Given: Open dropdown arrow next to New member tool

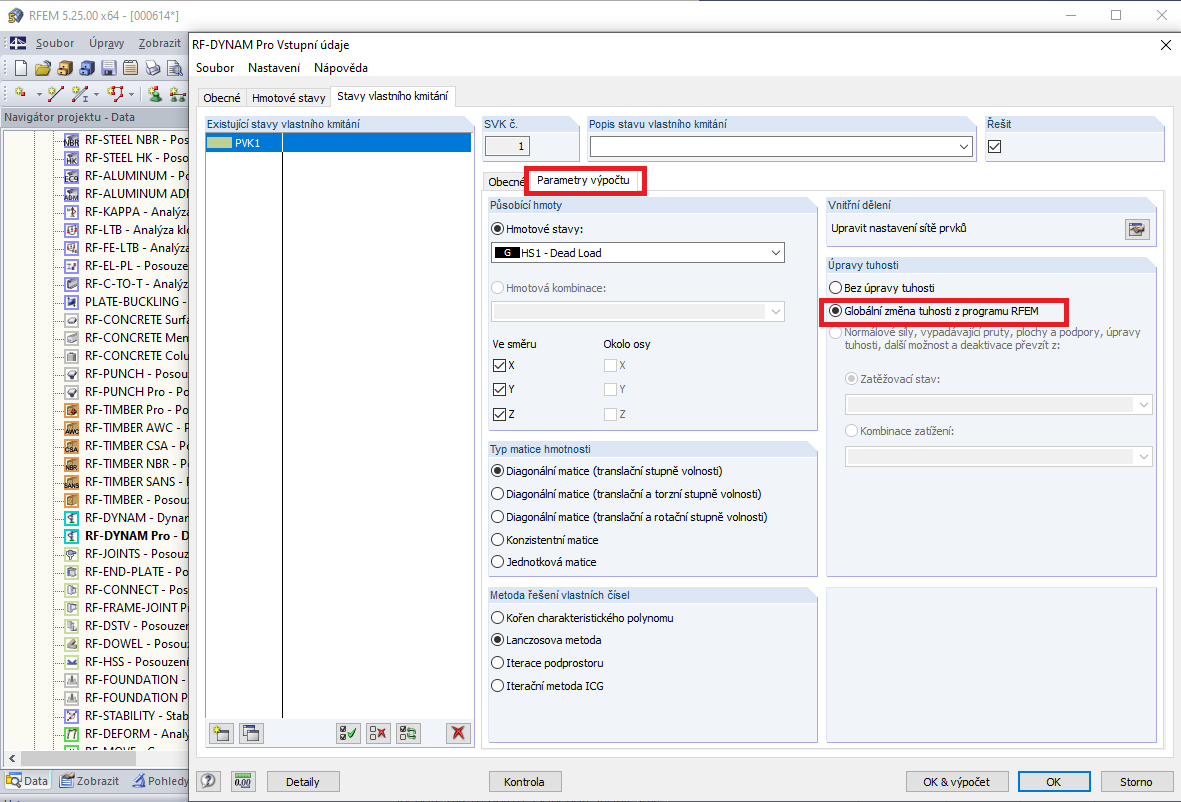Looking at the screenshot, I should [96, 94].
